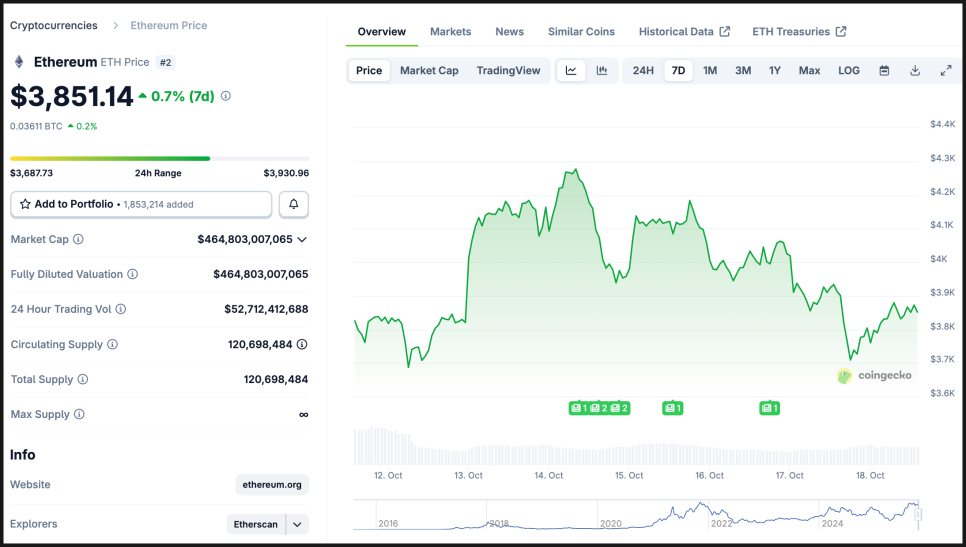This screenshot has height=547, width=966.
Task: Open the ethereum.org website link
Action: (272, 485)
